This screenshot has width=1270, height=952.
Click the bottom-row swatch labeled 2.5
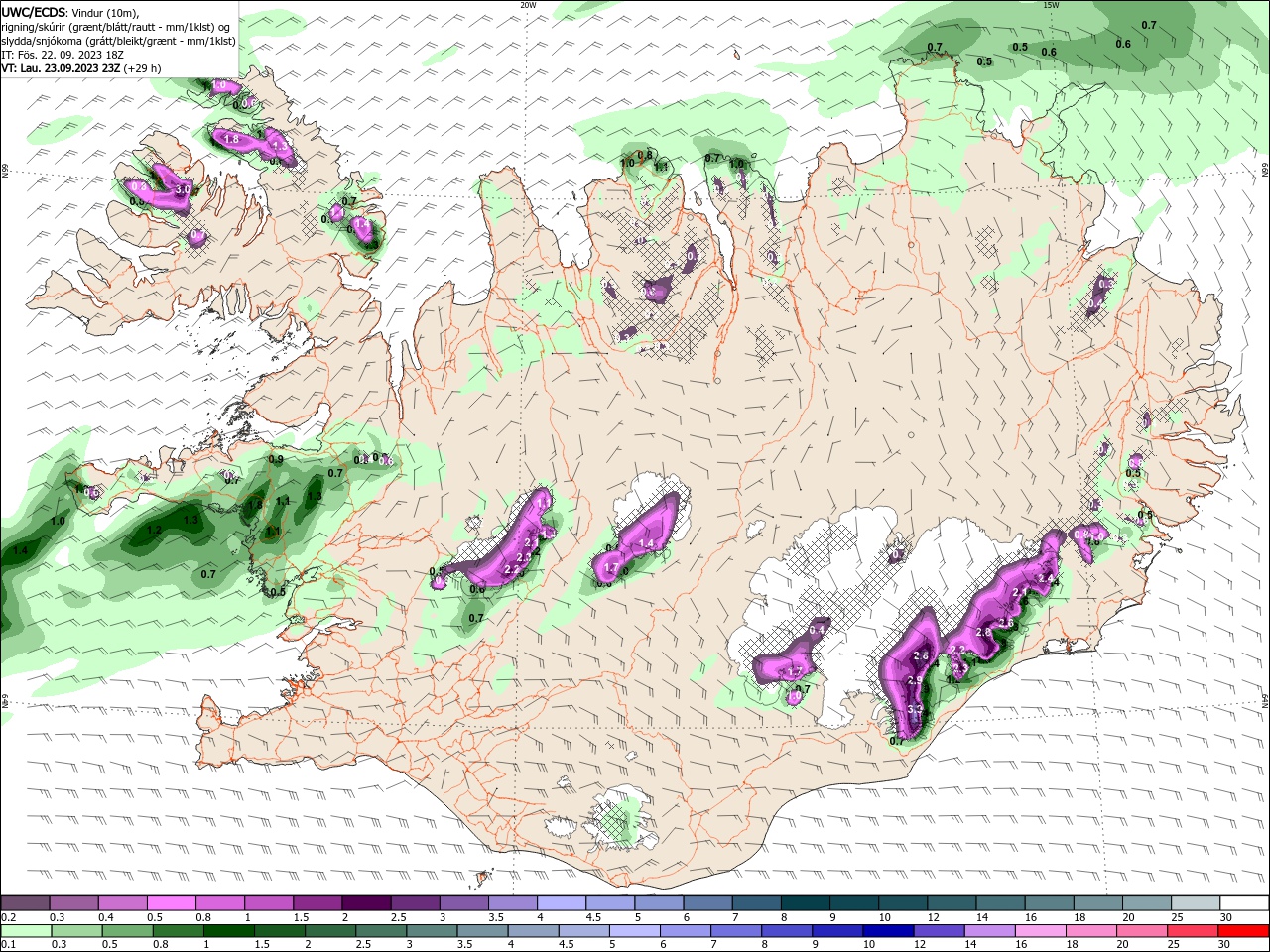(380, 931)
